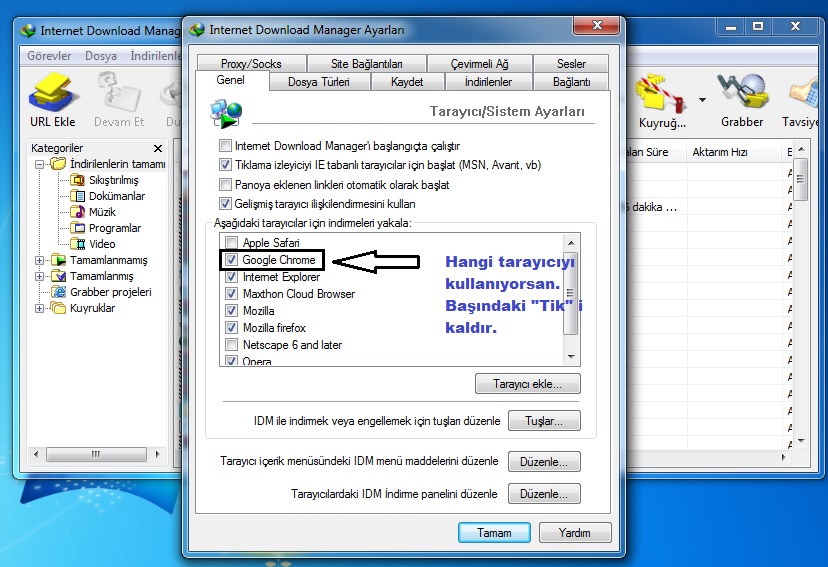Click browser list scroll down arrow
828x567 pixels.
571,356
